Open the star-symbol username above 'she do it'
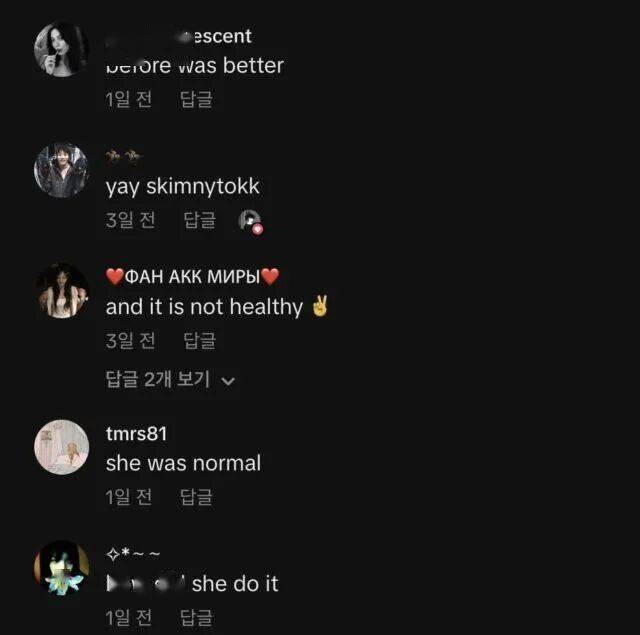The image size is (640, 635). 133,554
